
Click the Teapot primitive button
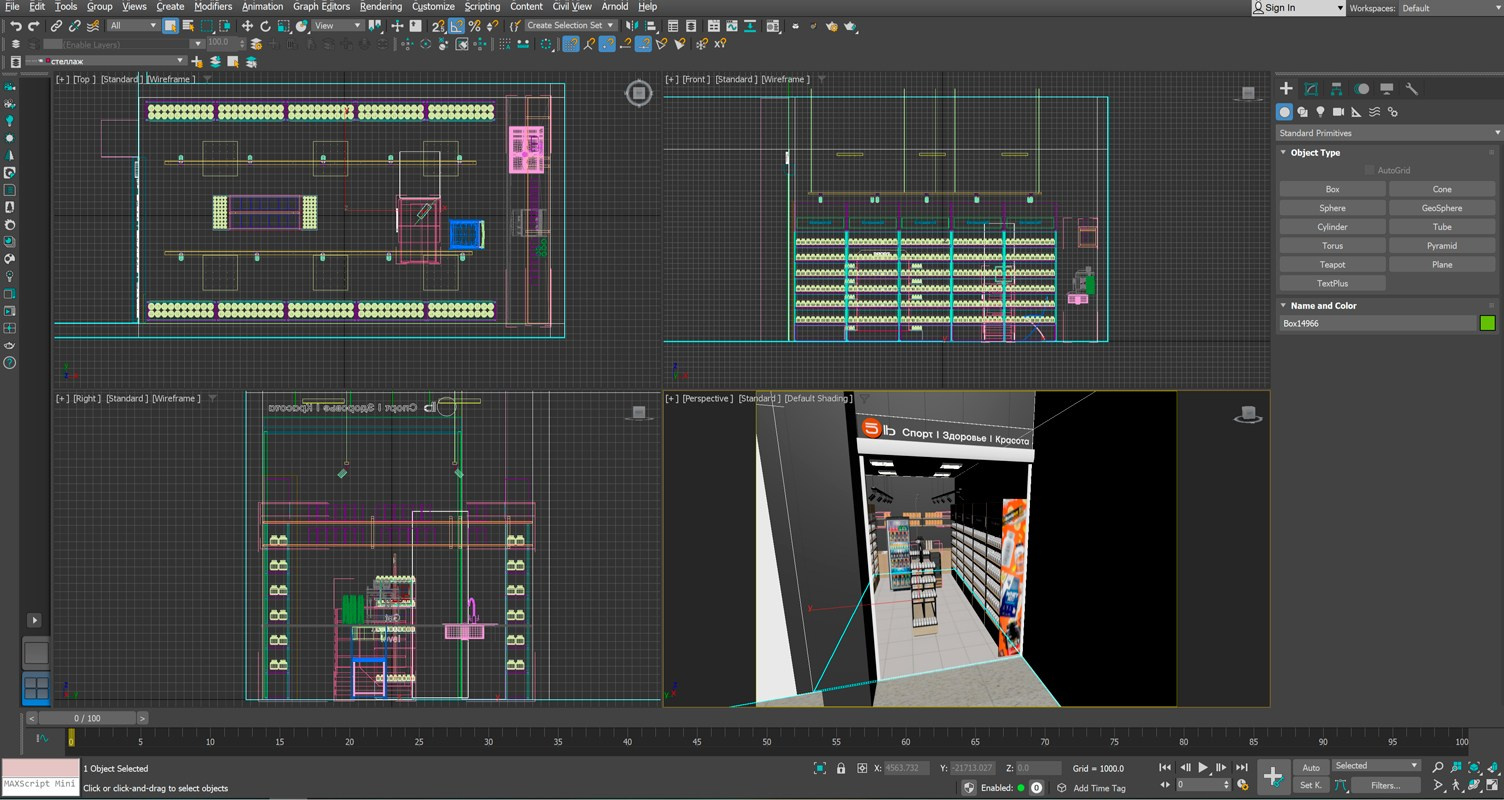coord(1332,265)
